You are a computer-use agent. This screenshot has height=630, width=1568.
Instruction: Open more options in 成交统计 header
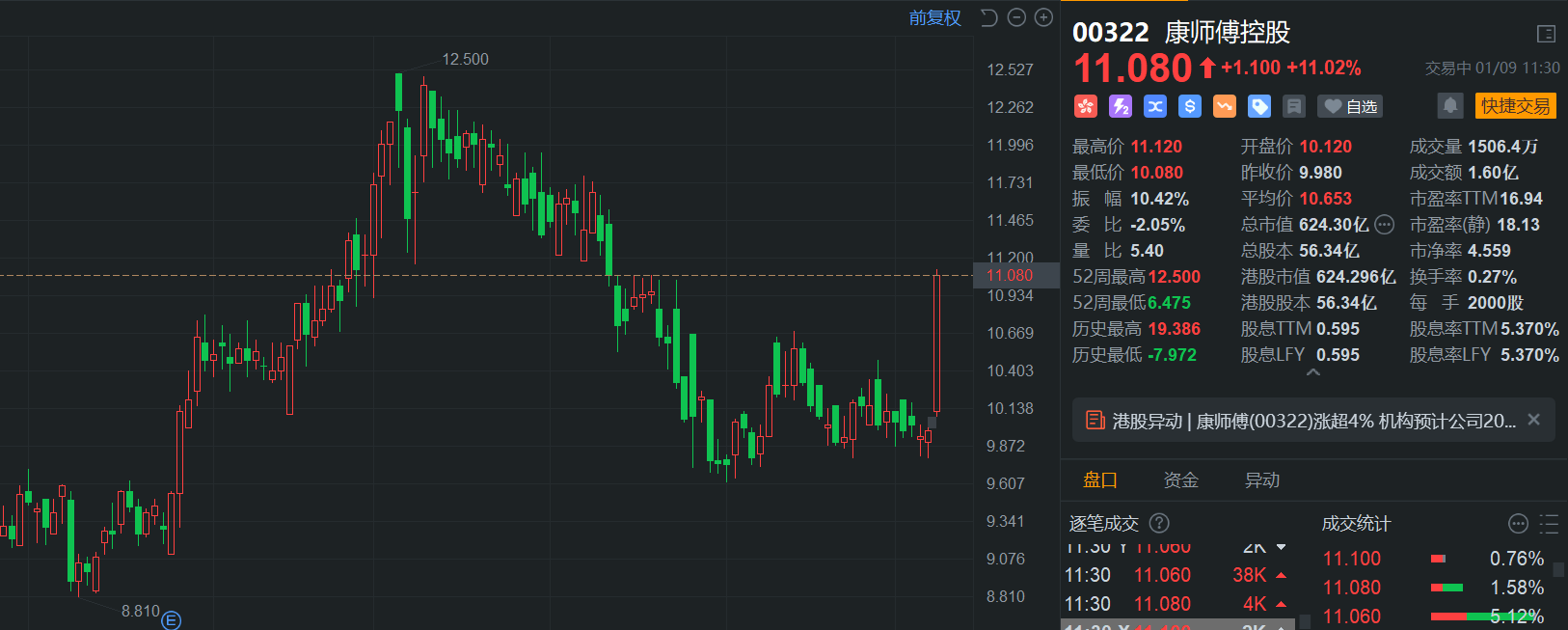1518,524
